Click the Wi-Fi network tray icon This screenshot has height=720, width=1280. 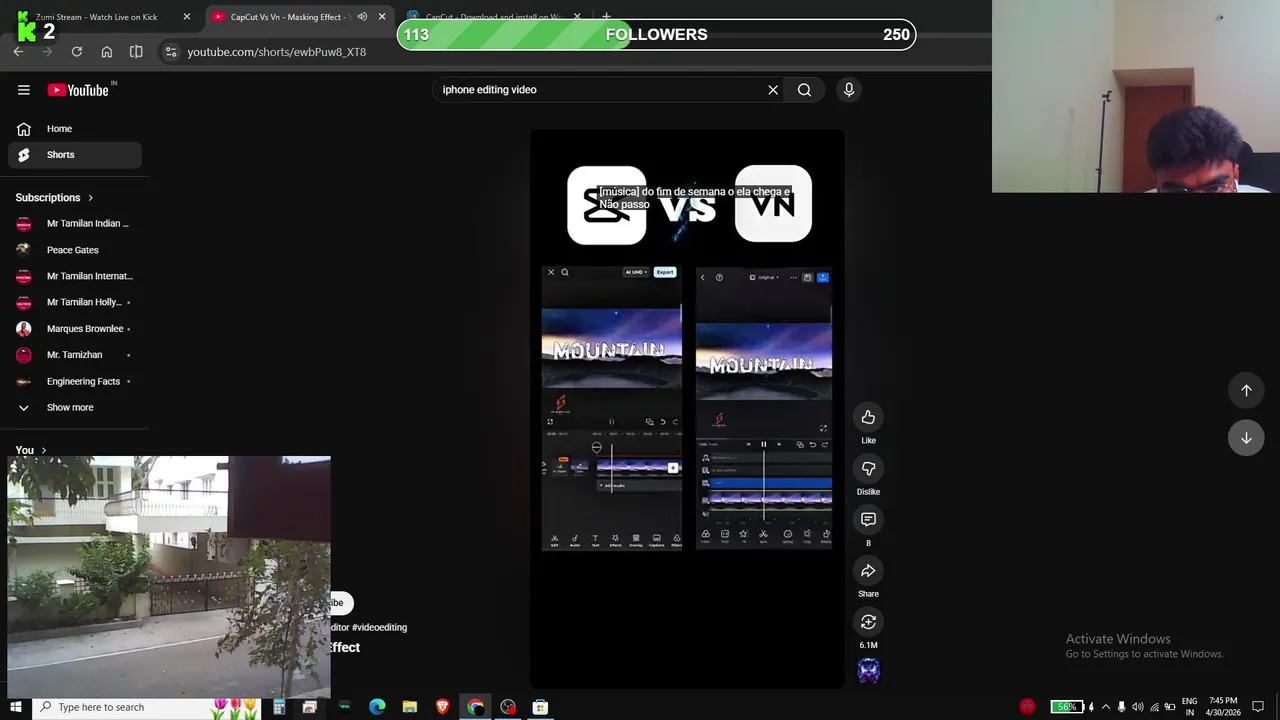click(x=1154, y=707)
